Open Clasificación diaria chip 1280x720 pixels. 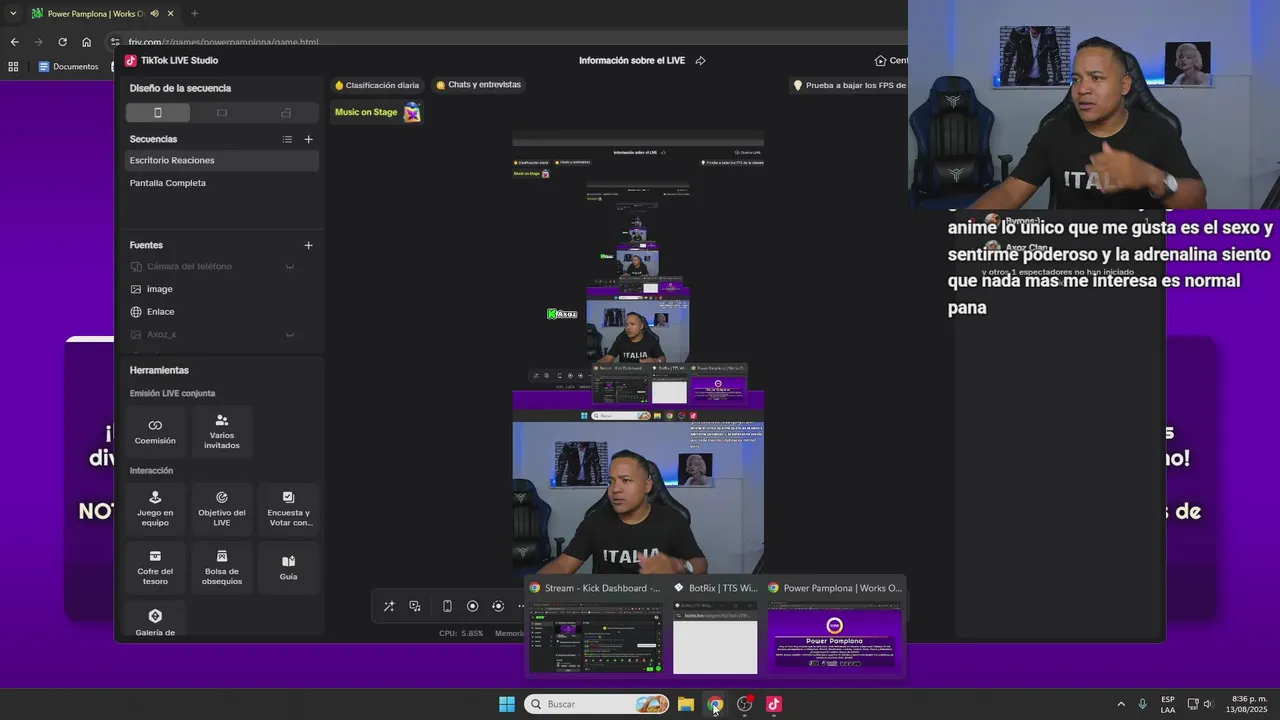377,85
